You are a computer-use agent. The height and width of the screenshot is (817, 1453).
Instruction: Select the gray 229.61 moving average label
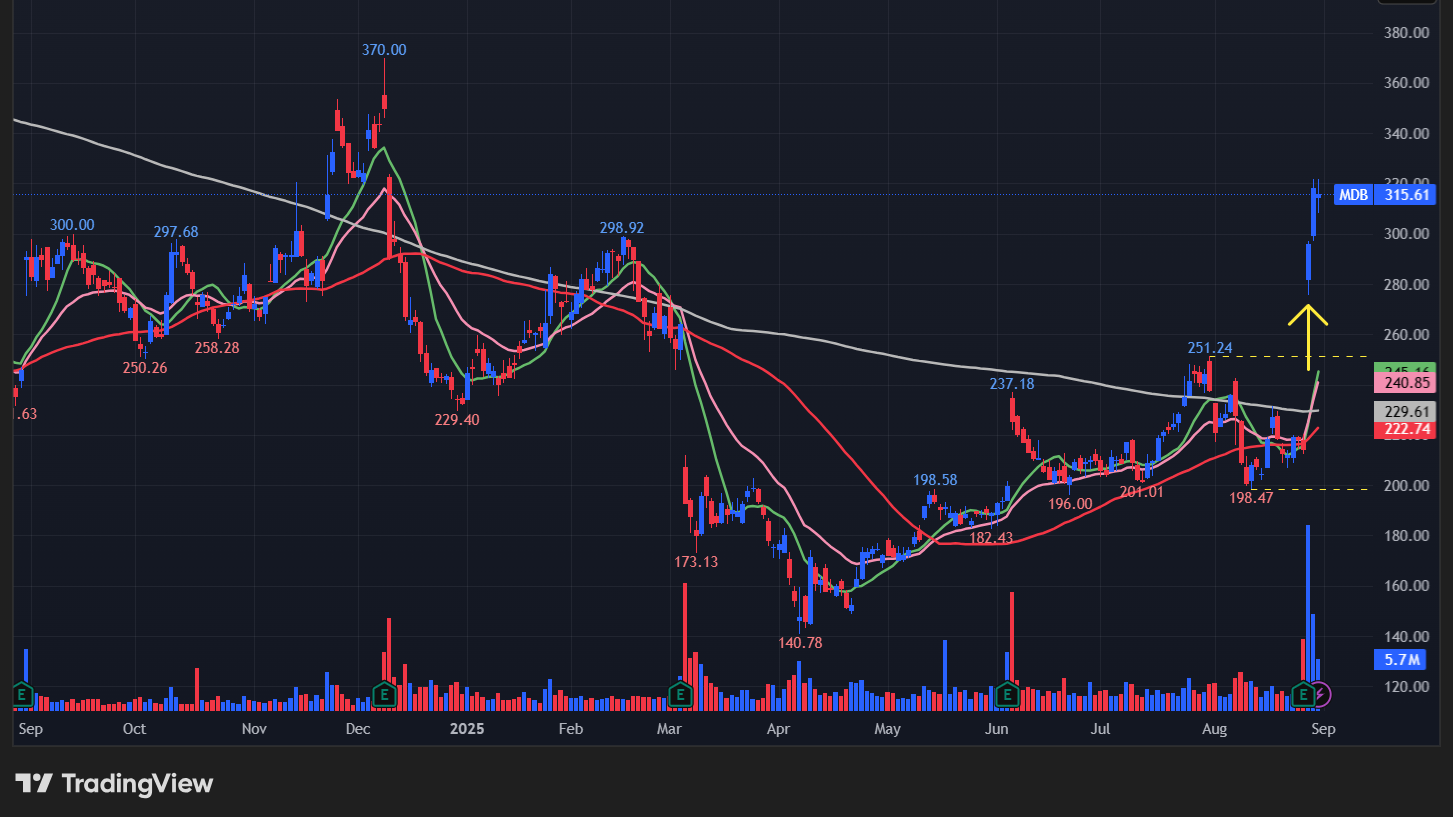pyautogui.click(x=1407, y=411)
